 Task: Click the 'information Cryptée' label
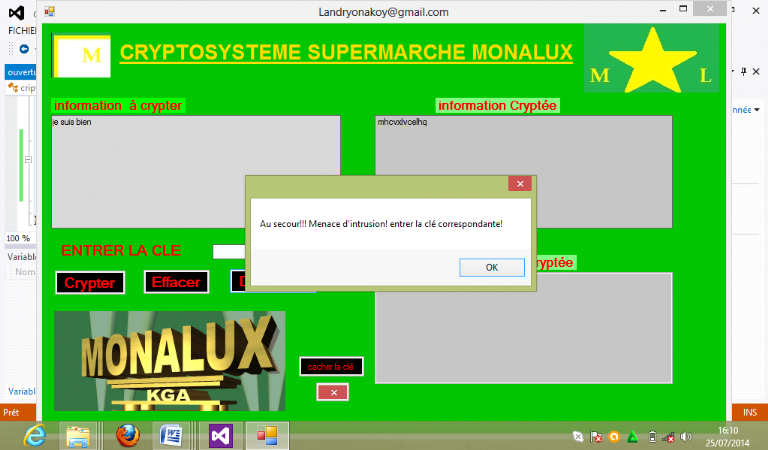497,106
